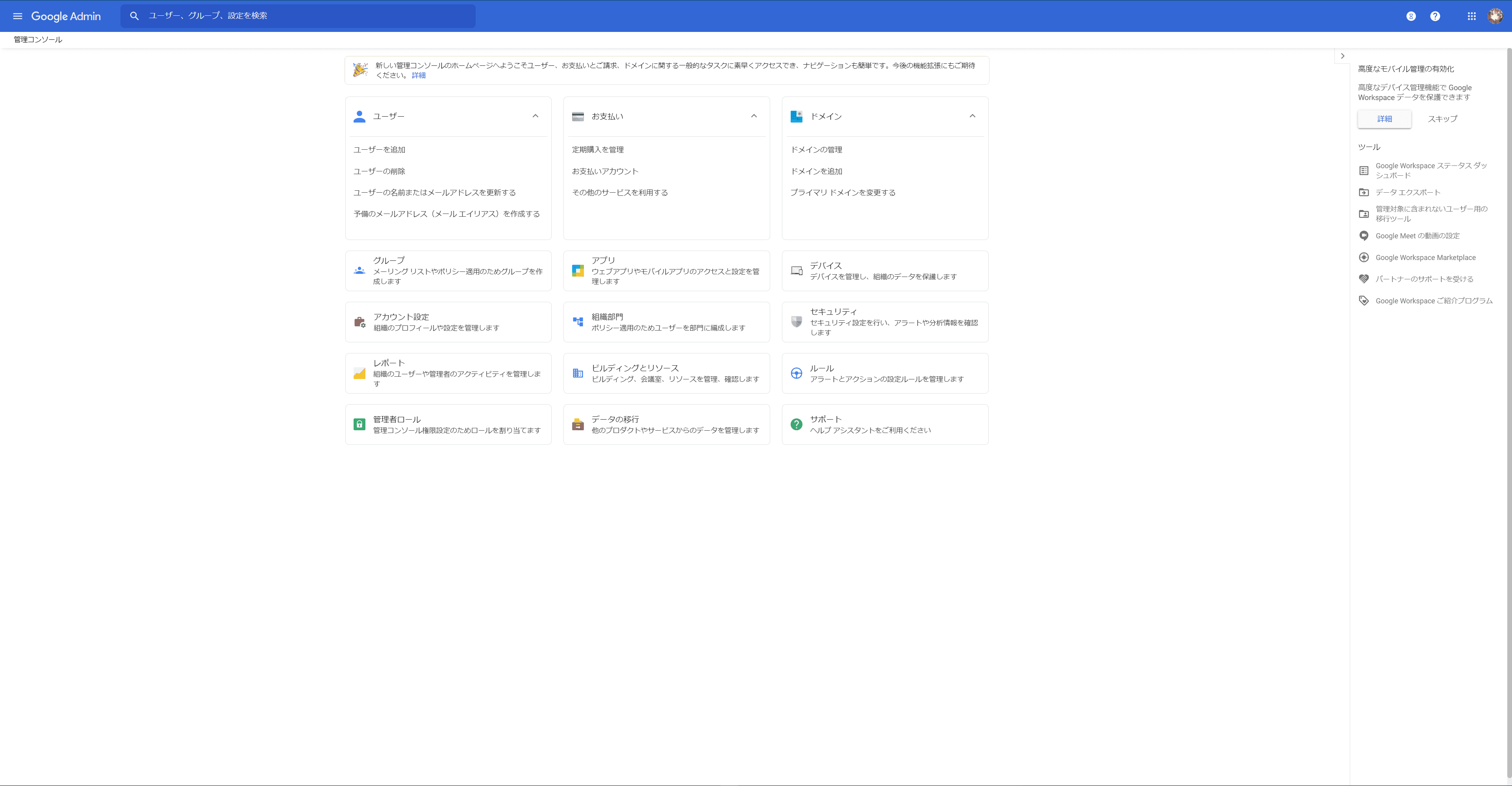Open the hamburger main menu
Screen dimensions: 1512x786
[x=18, y=16]
